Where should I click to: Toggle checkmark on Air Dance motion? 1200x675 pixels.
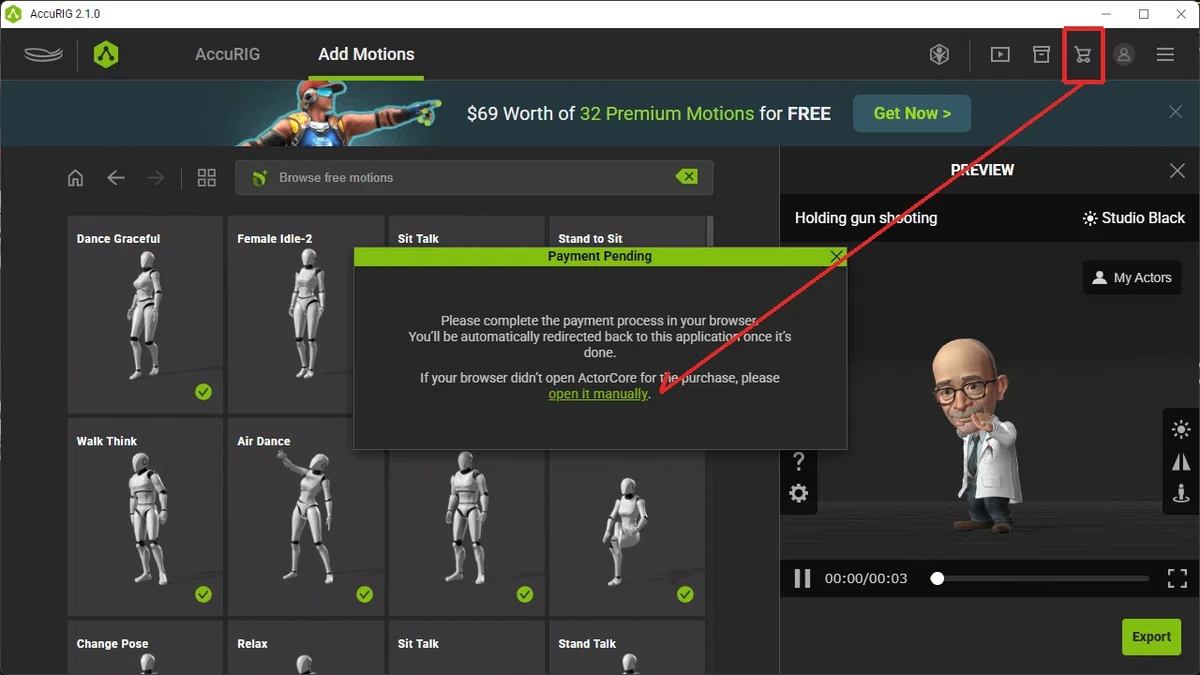[365, 595]
